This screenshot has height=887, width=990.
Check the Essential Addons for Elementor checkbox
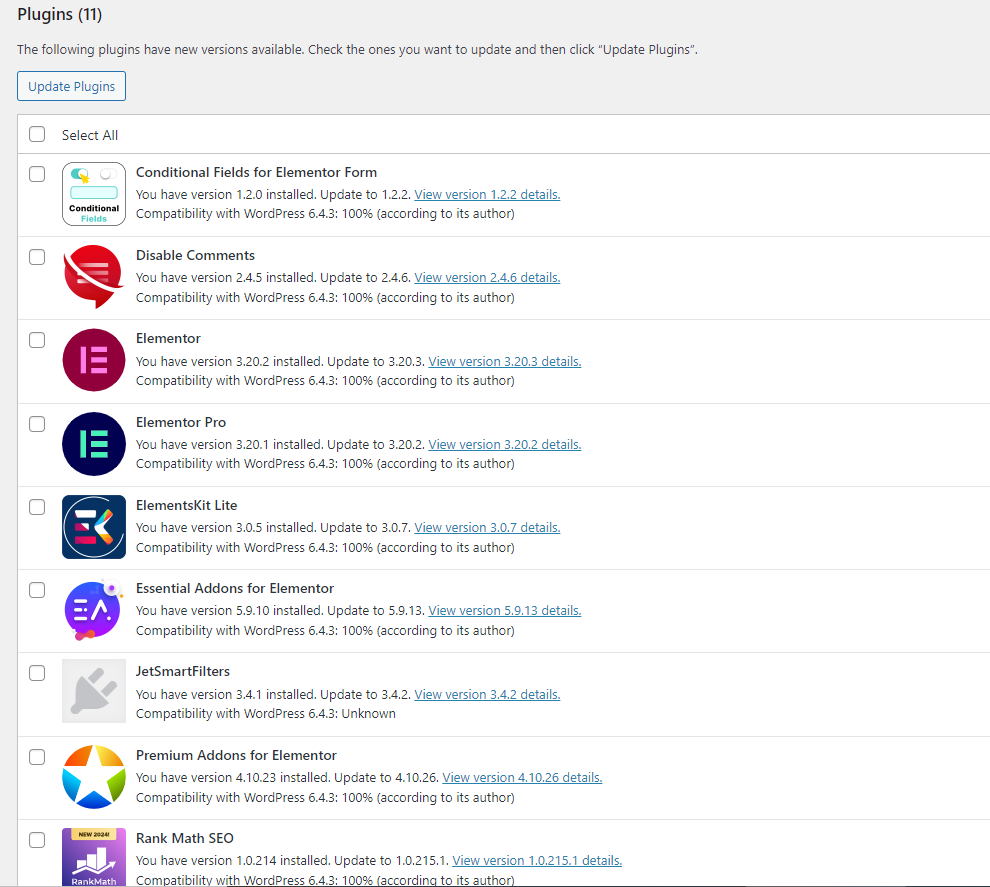click(x=37, y=590)
